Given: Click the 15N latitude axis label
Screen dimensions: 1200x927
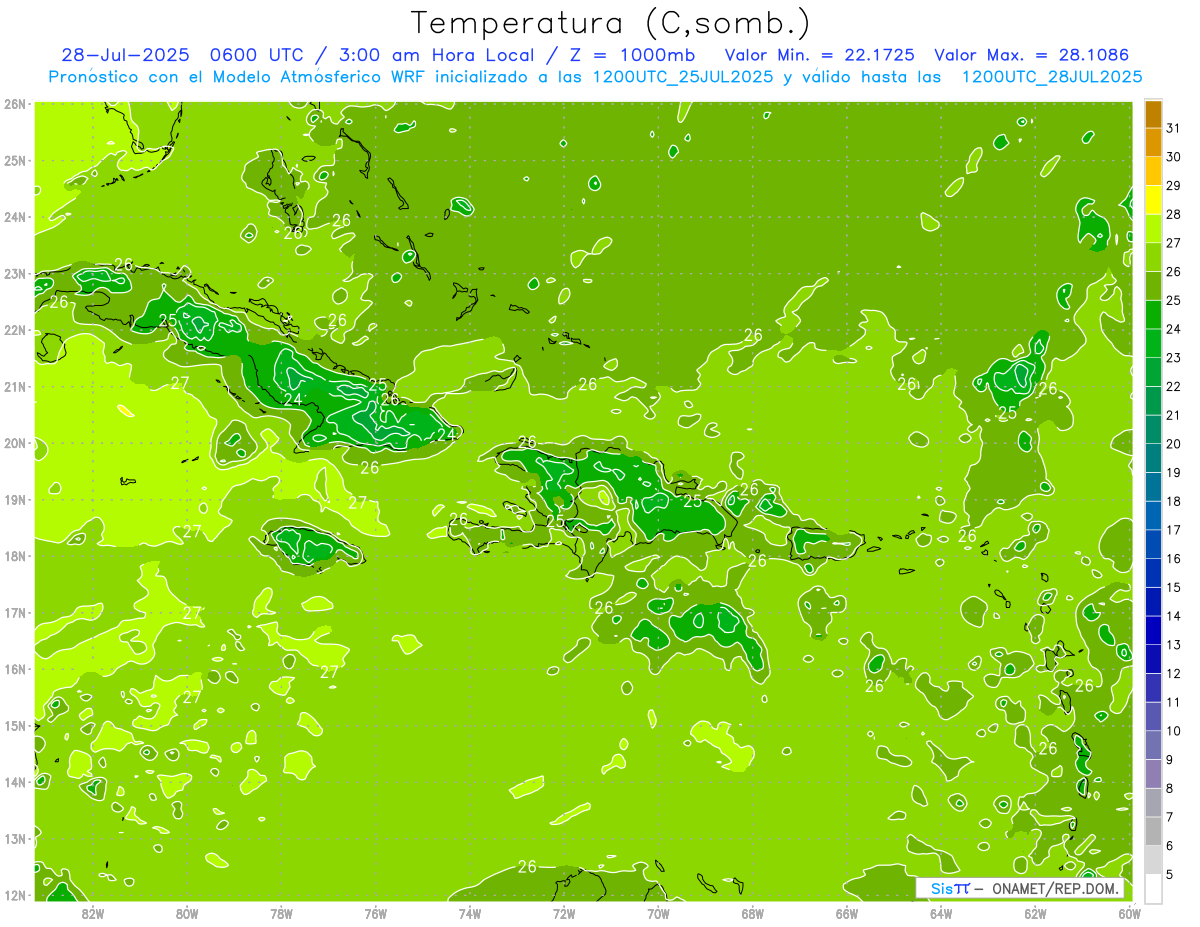Looking at the screenshot, I should coord(16,725).
